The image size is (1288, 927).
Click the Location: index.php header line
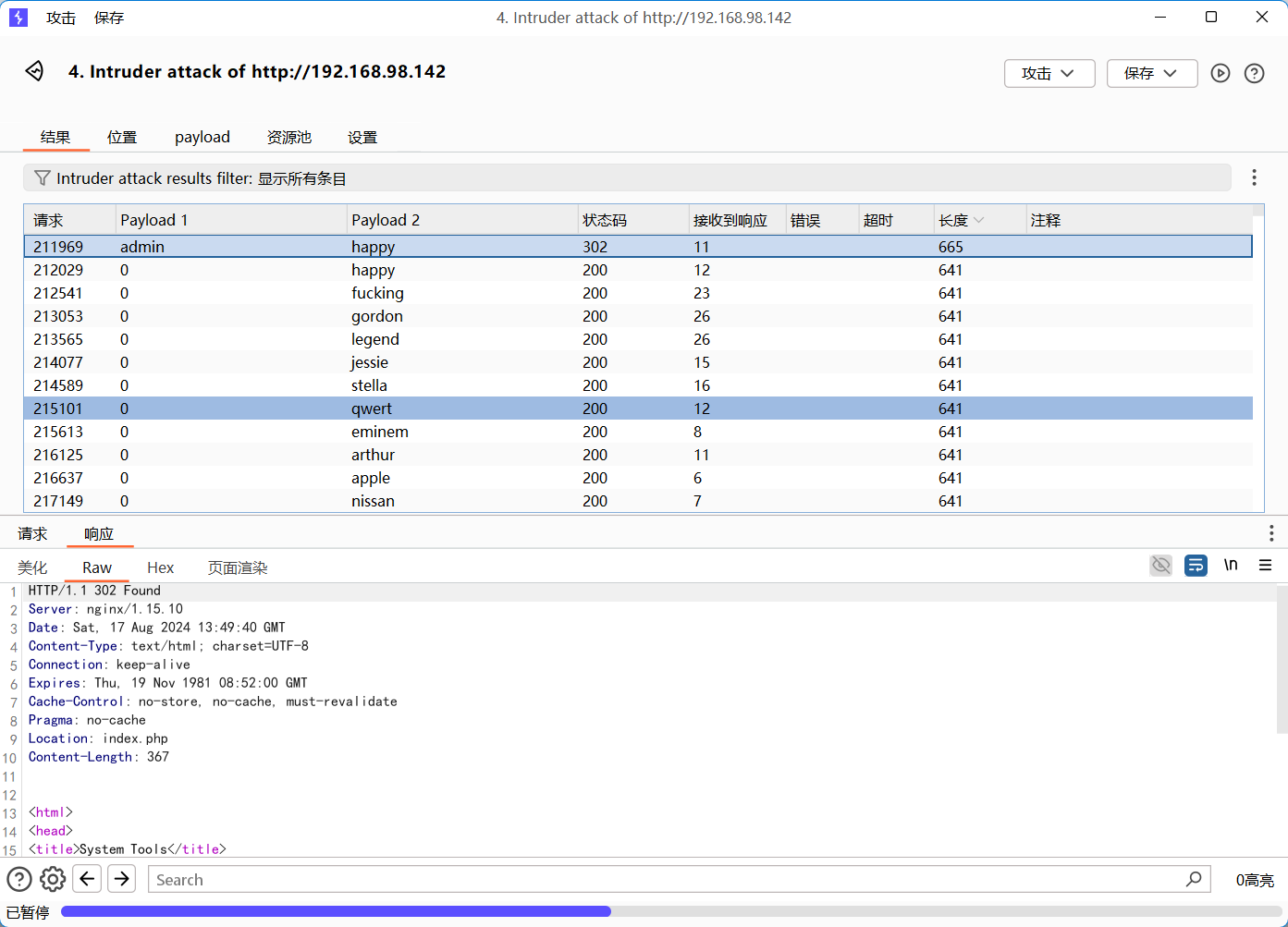98,738
